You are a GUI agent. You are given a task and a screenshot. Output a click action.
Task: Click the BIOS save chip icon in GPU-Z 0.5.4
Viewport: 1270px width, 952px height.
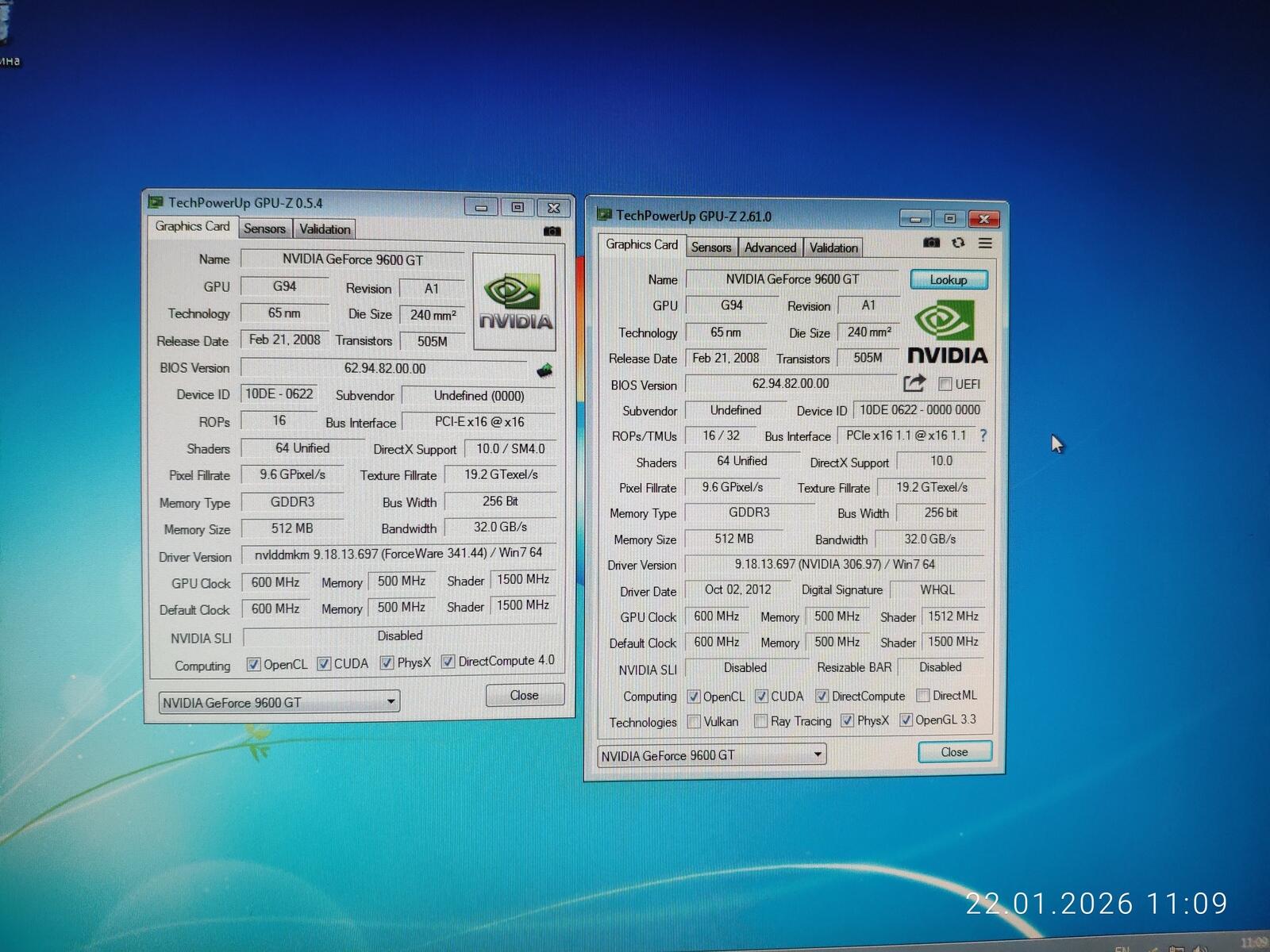coord(545,370)
